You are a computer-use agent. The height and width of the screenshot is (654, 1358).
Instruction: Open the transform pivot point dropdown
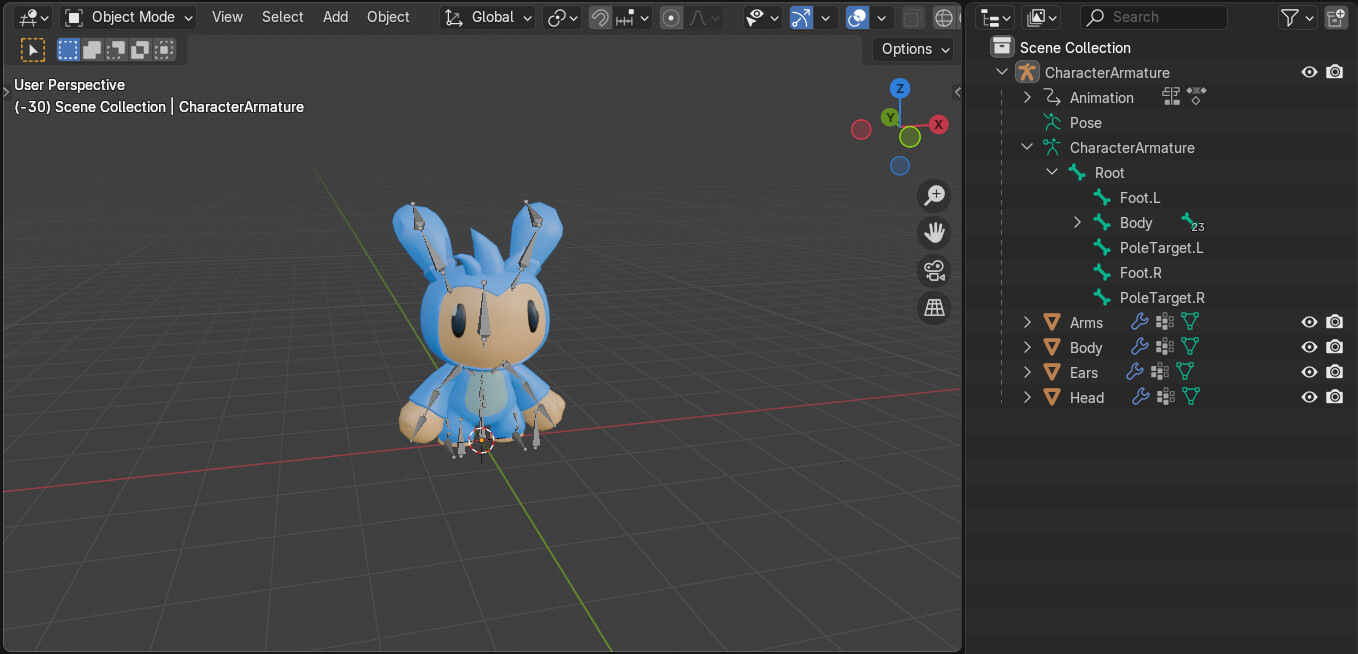coord(562,17)
